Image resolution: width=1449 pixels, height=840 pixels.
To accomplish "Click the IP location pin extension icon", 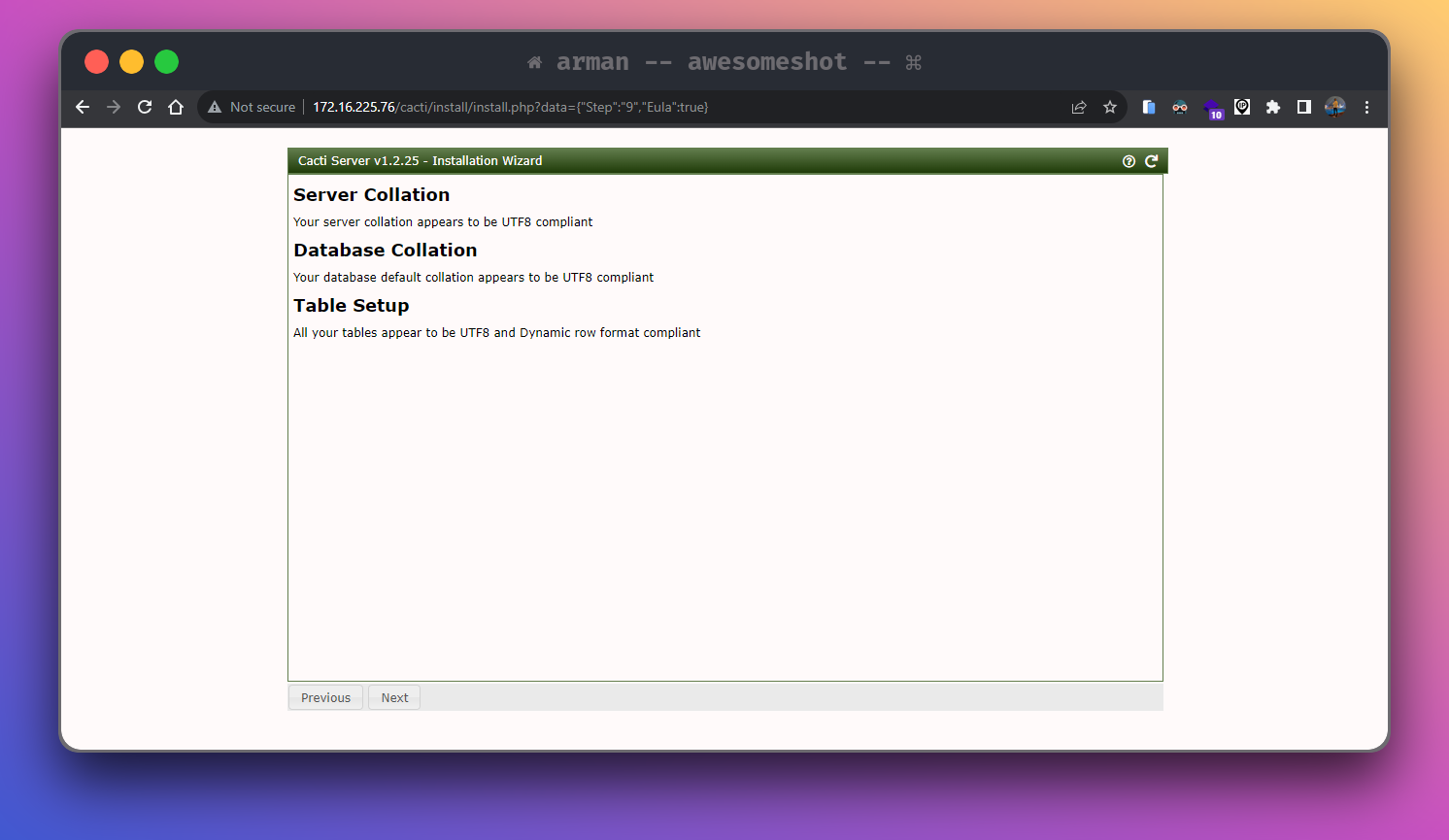I will [x=1242, y=107].
